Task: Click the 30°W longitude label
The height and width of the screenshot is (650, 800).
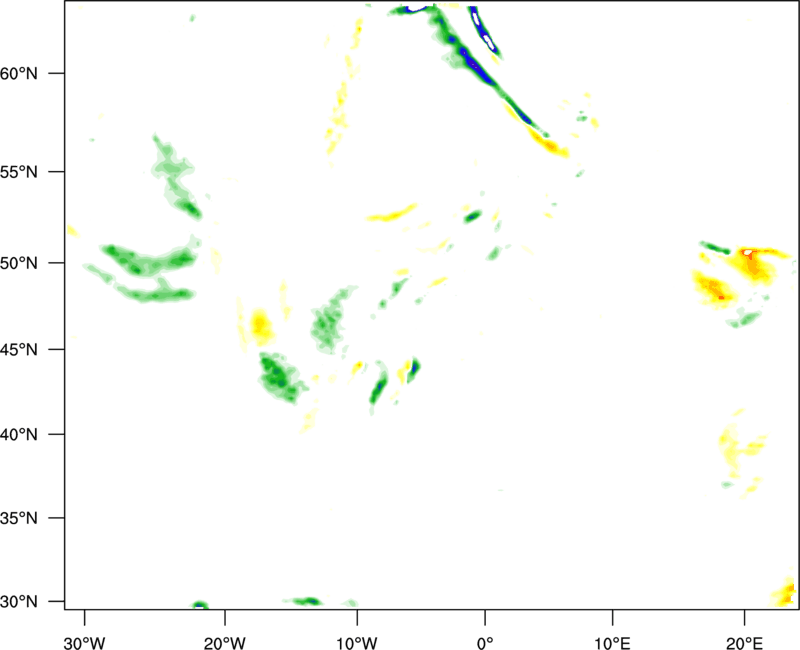Action: [85, 643]
